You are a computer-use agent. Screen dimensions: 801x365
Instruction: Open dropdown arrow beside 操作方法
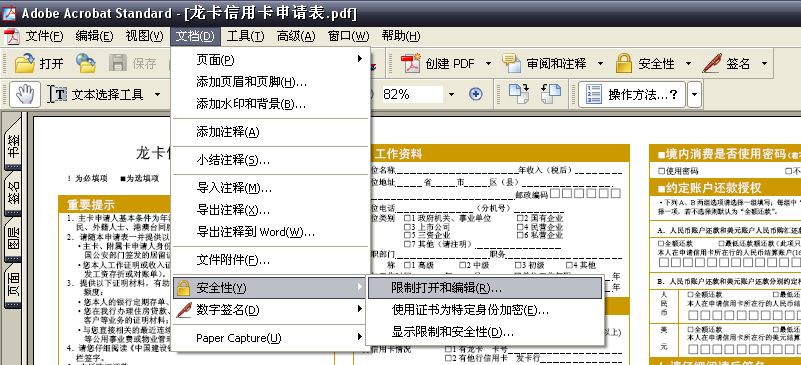pos(694,95)
